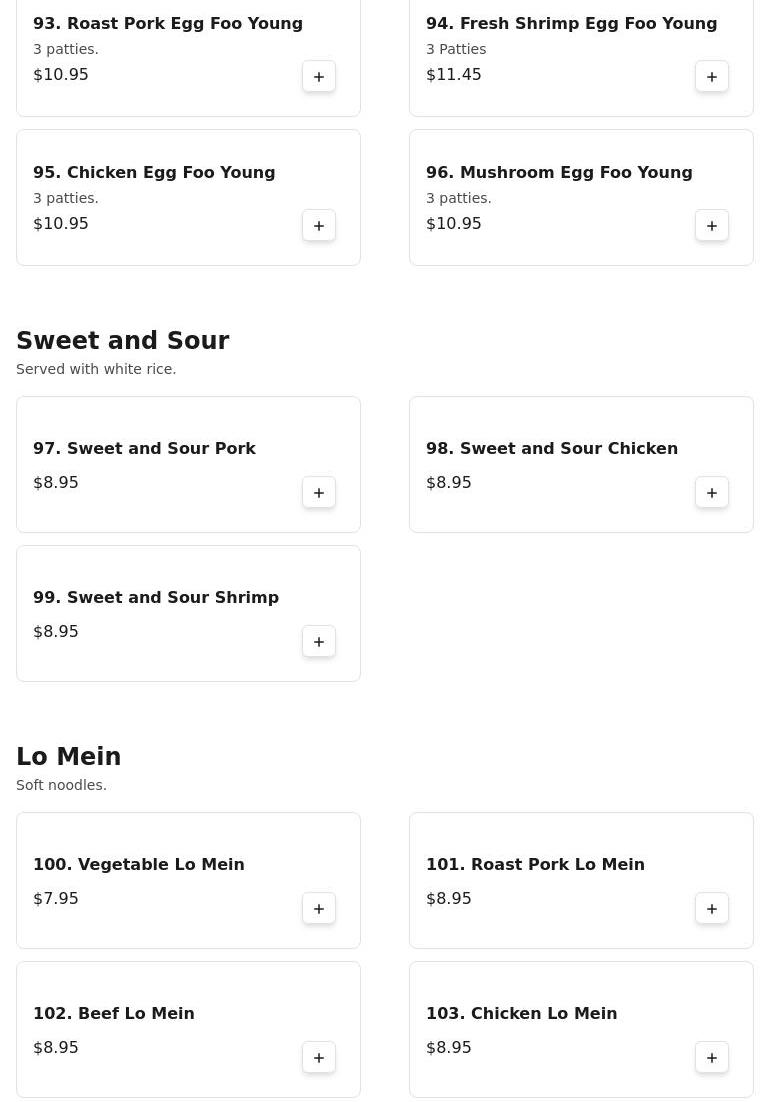Add Fresh Shrimp Egg Foo Young plus icon
This screenshot has height=1102, width=770.
click(712, 77)
